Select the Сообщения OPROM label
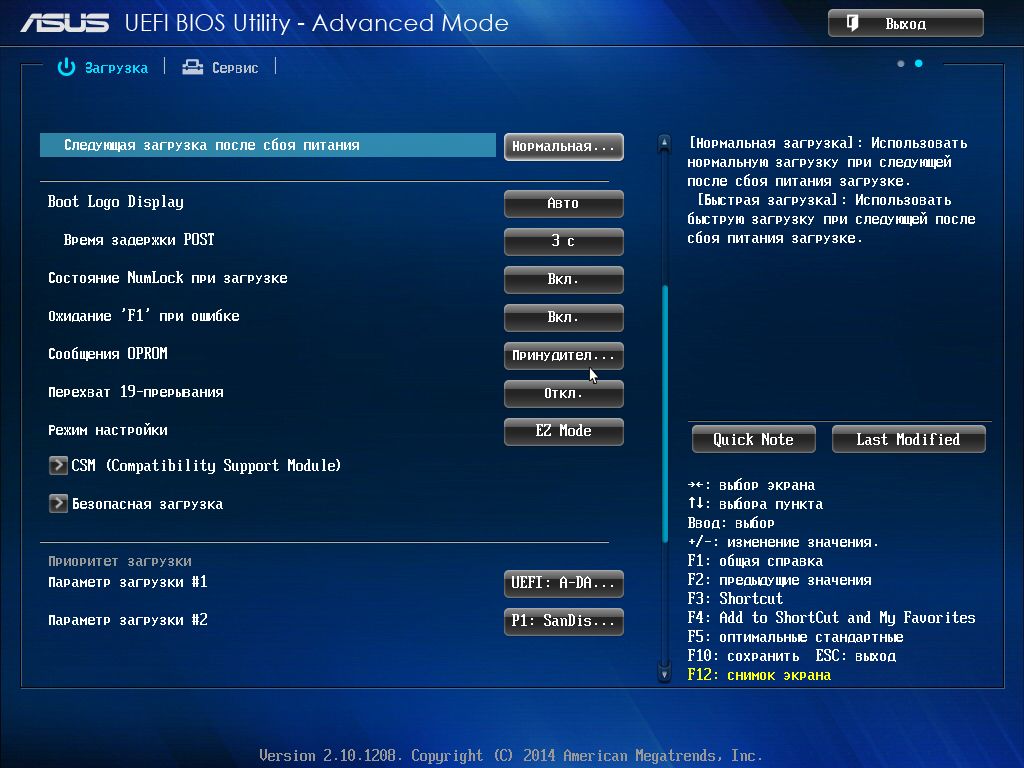1024x768 pixels. pyautogui.click(x=108, y=354)
